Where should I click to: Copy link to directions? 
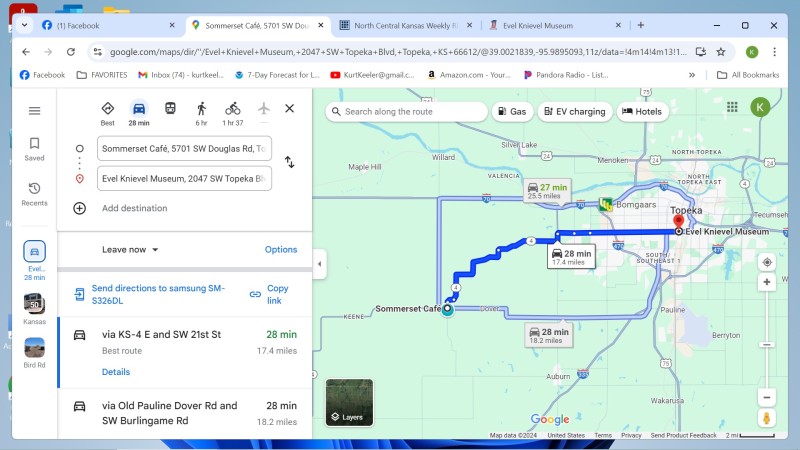(270, 294)
